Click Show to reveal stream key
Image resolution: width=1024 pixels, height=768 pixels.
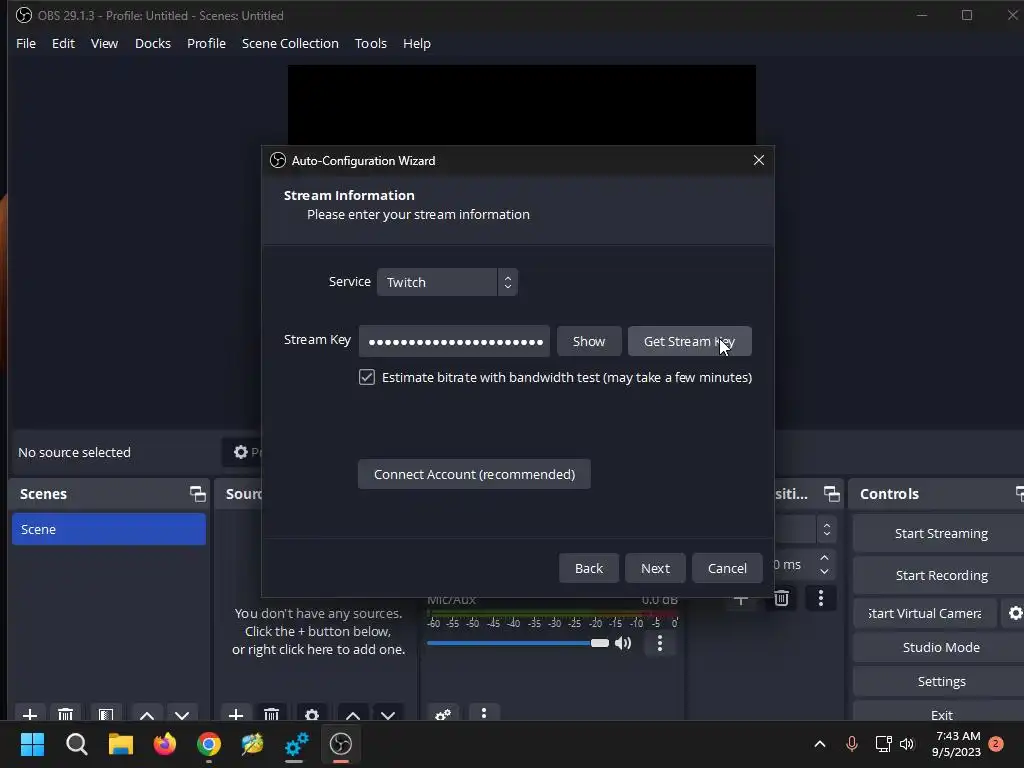(588, 342)
